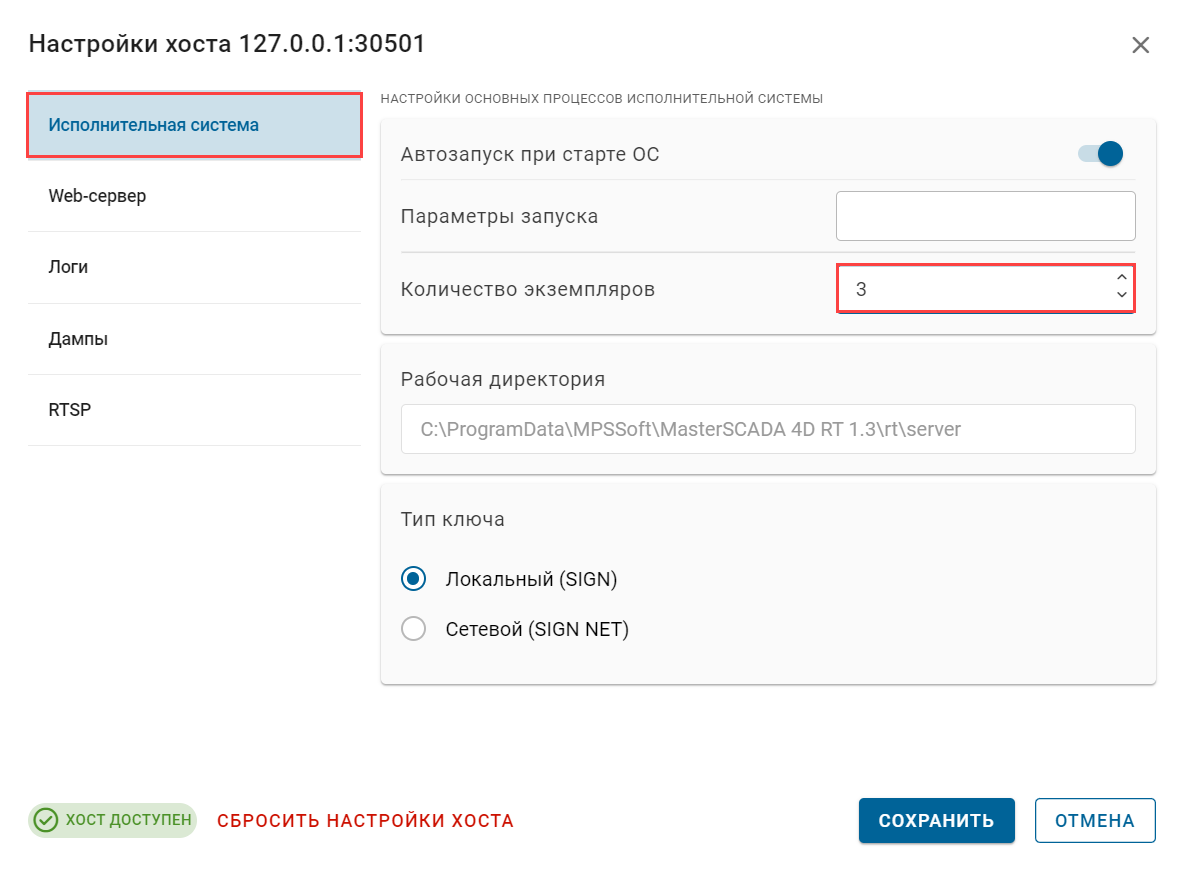Image resolution: width=1184 pixels, height=871 pixels.
Task: Click the green checkmark icon in the status badge
Action: click(45, 820)
